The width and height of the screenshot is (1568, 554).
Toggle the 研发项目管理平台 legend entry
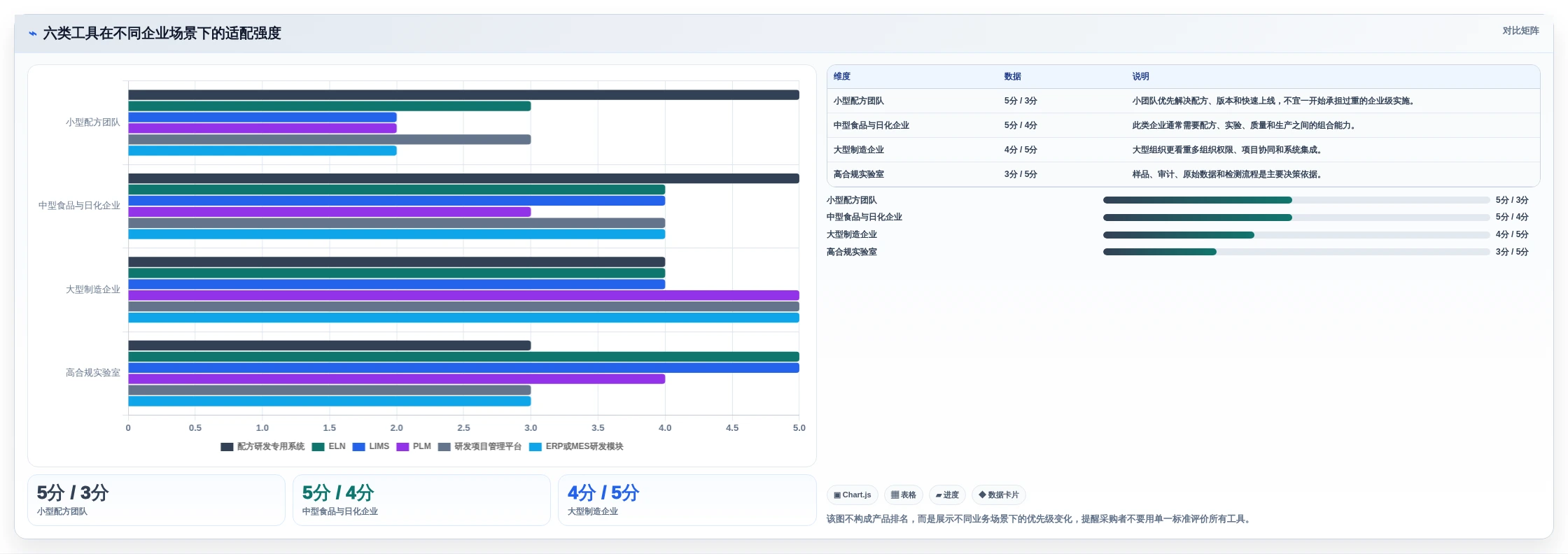480,447
